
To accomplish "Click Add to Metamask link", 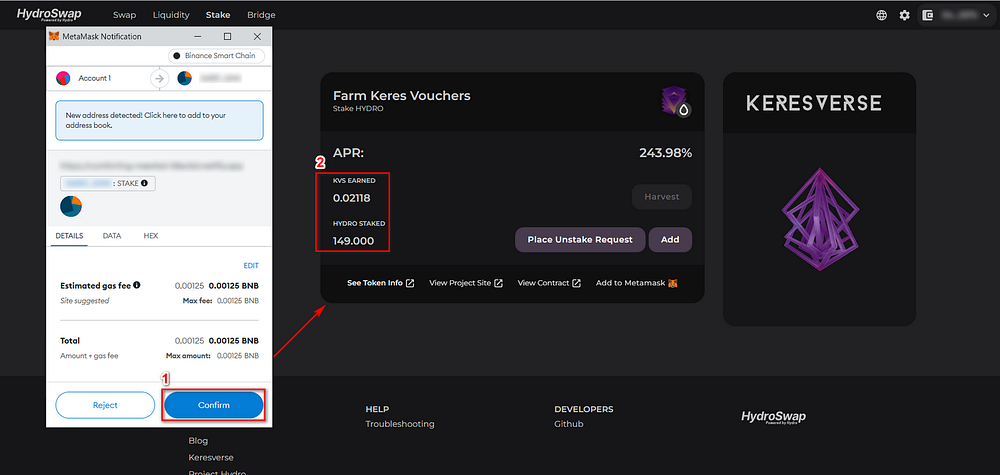I will 636,283.
